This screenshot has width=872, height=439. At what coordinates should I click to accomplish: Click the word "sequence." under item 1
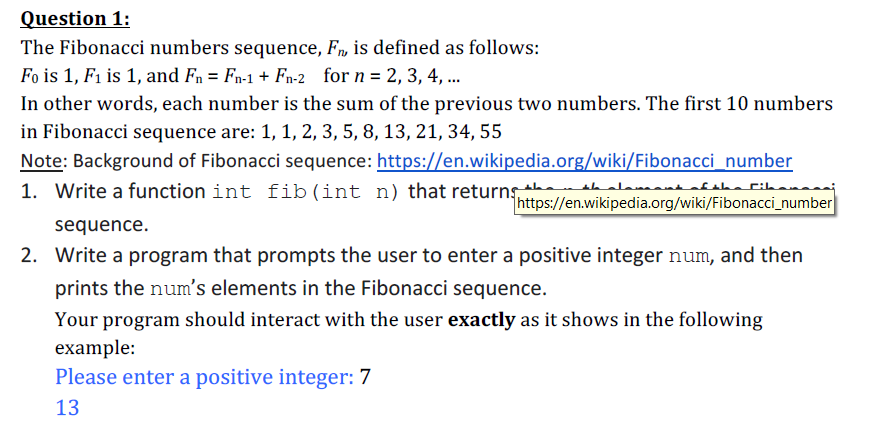pyautogui.click(x=102, y=225)
